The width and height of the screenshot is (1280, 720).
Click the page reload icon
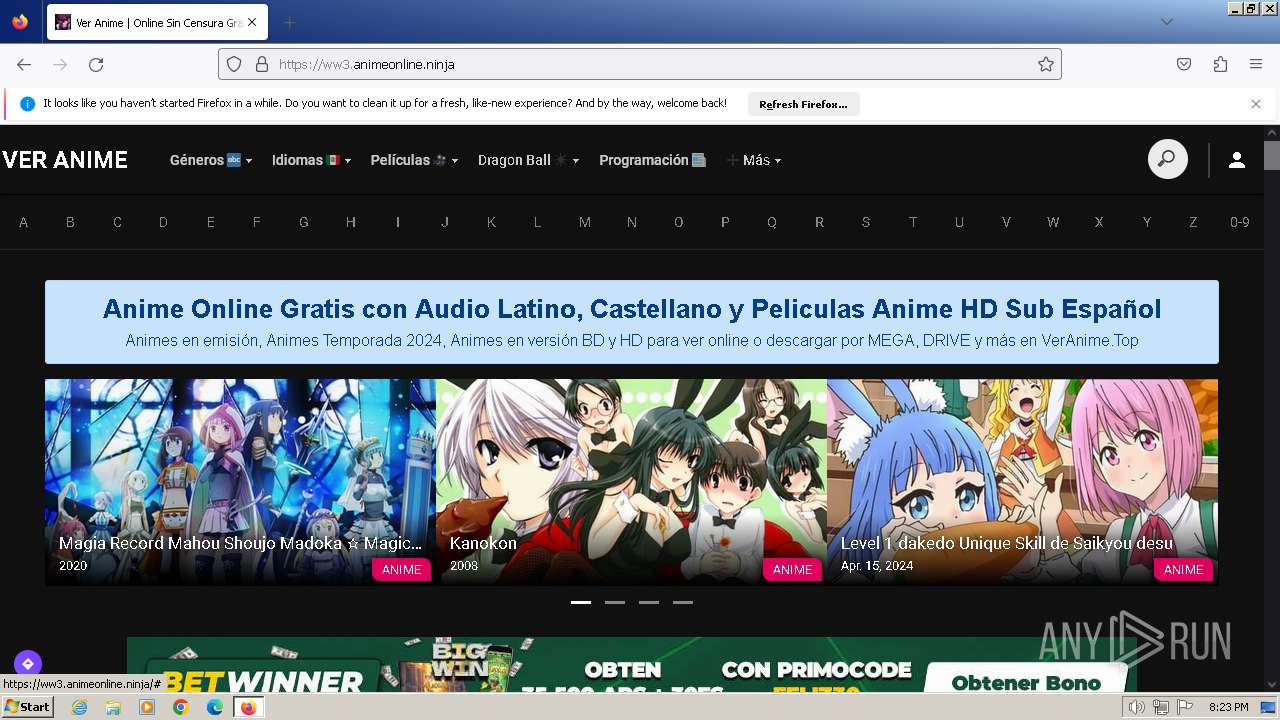click(96, 64)
